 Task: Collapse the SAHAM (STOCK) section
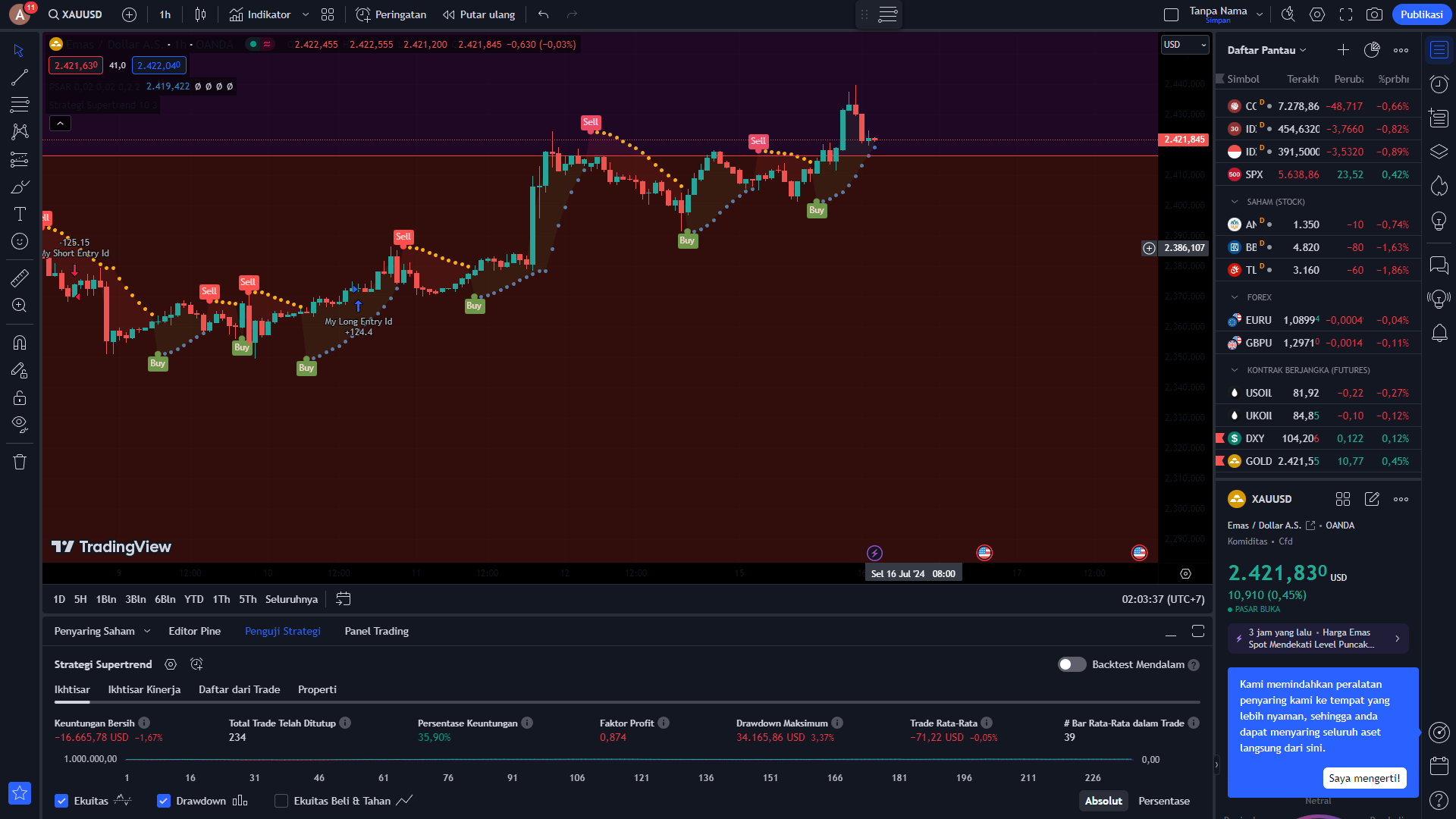[x=1235, y=202]
